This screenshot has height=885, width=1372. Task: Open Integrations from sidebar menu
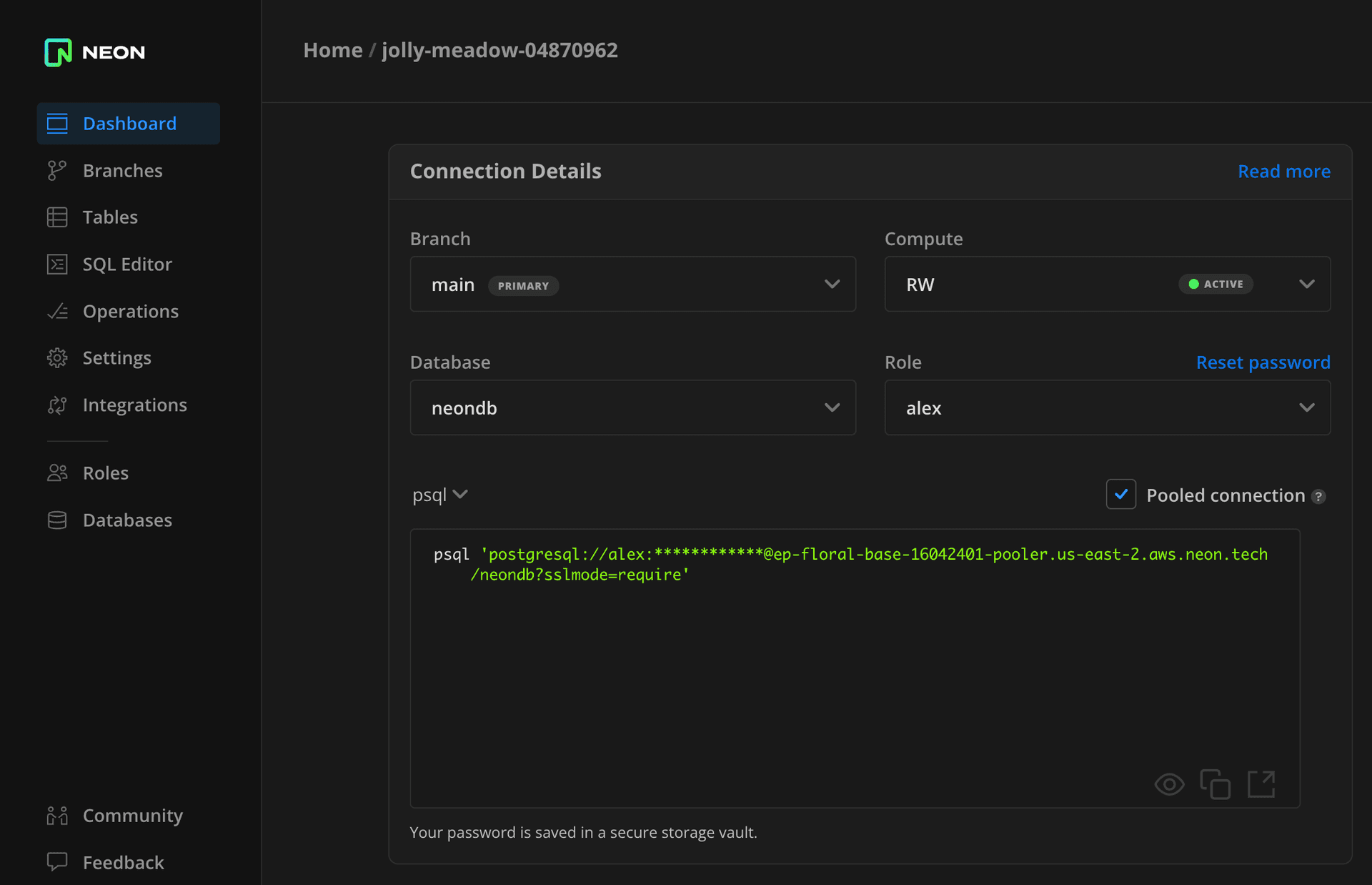point(134,405)
